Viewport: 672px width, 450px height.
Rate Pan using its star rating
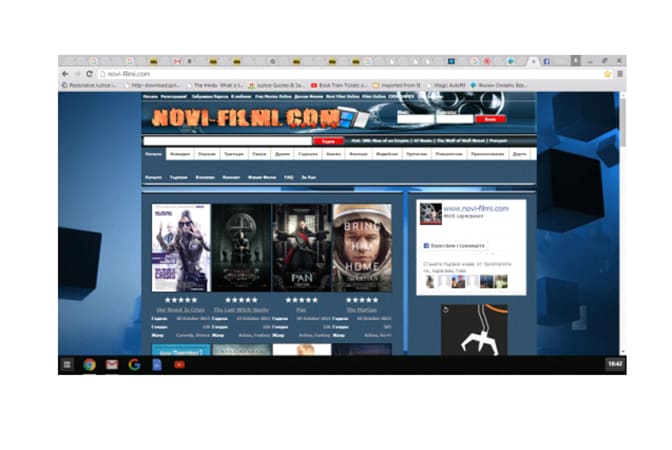[302, 300]
